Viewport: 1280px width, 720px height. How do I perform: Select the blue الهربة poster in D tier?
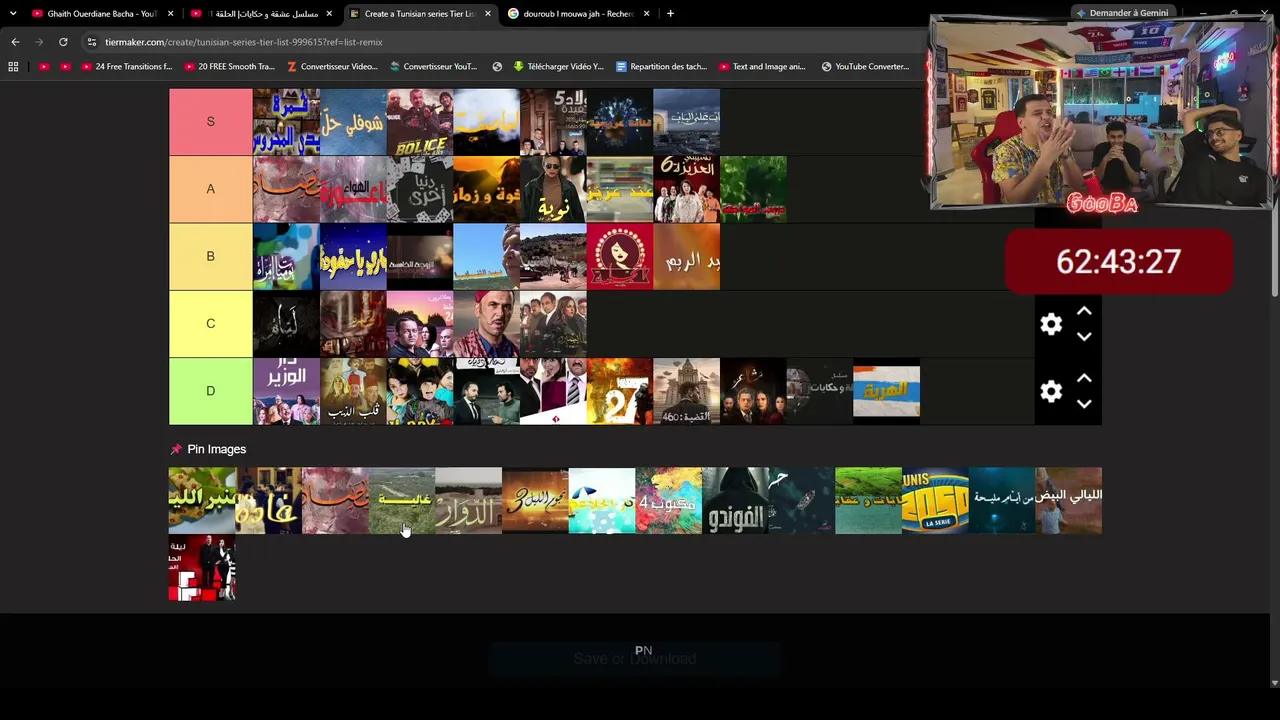click(886, 391)
